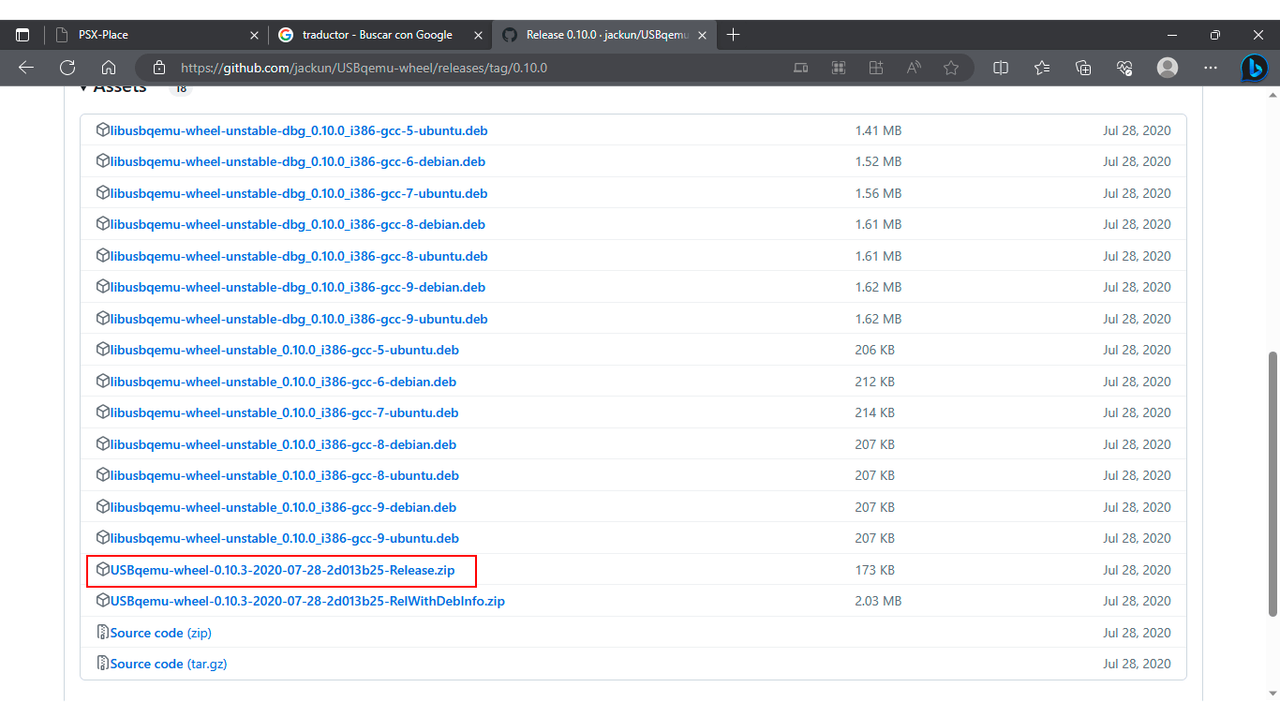The height and width of the screenshot is (720, 1280).
Task: Download unstable_0.10.0 i386-gcc-5-ubuntu.deb
Action: [285, 350]
